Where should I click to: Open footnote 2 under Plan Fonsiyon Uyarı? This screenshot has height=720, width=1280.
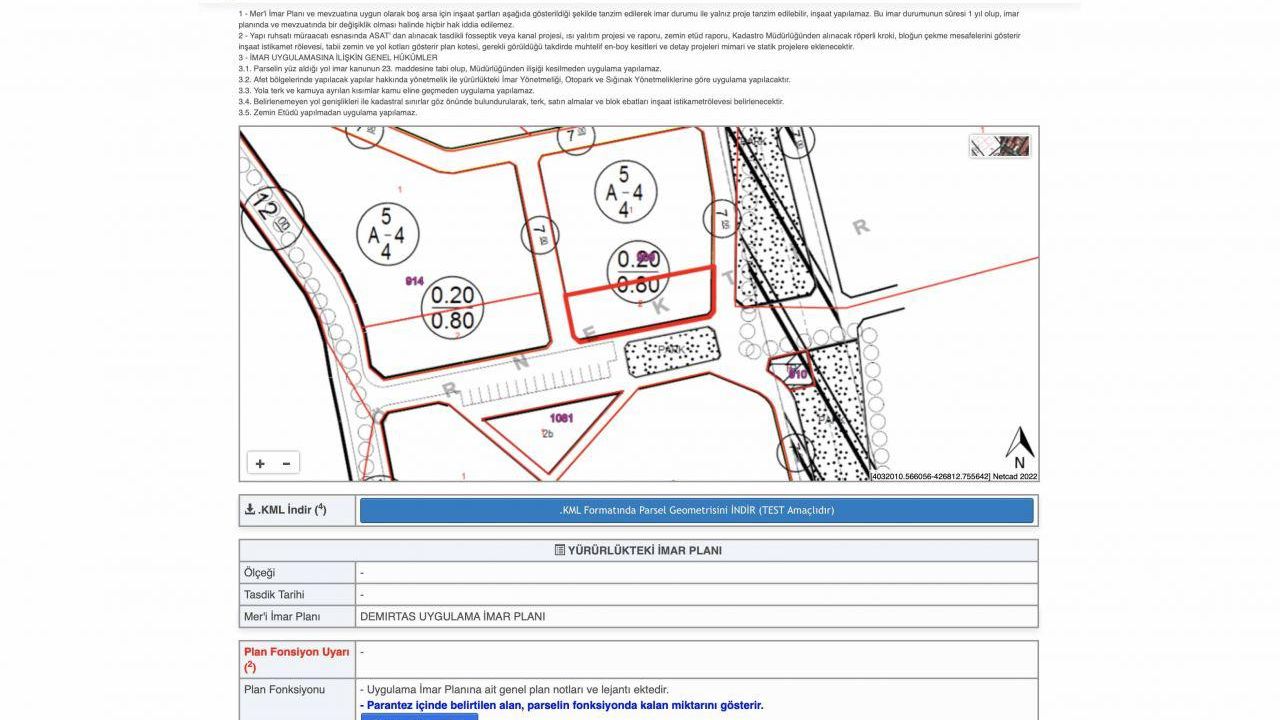coord(250,666)
